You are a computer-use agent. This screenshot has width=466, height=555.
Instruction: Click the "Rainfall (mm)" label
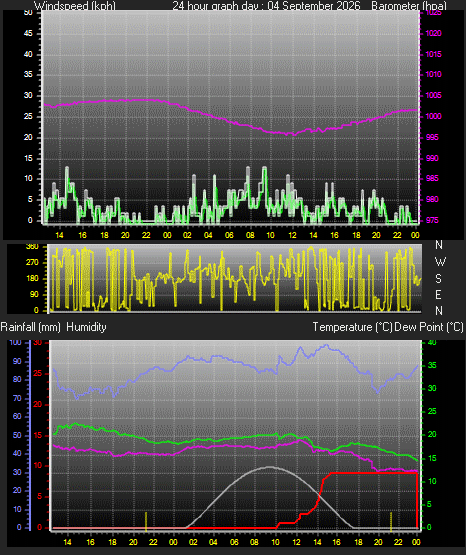(30, 327)
